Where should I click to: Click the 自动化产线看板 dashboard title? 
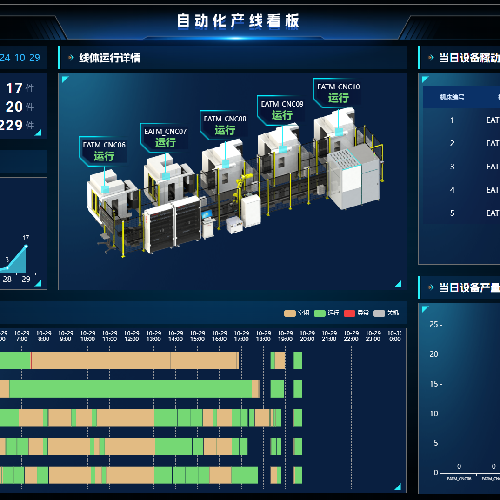click(238, 21)
